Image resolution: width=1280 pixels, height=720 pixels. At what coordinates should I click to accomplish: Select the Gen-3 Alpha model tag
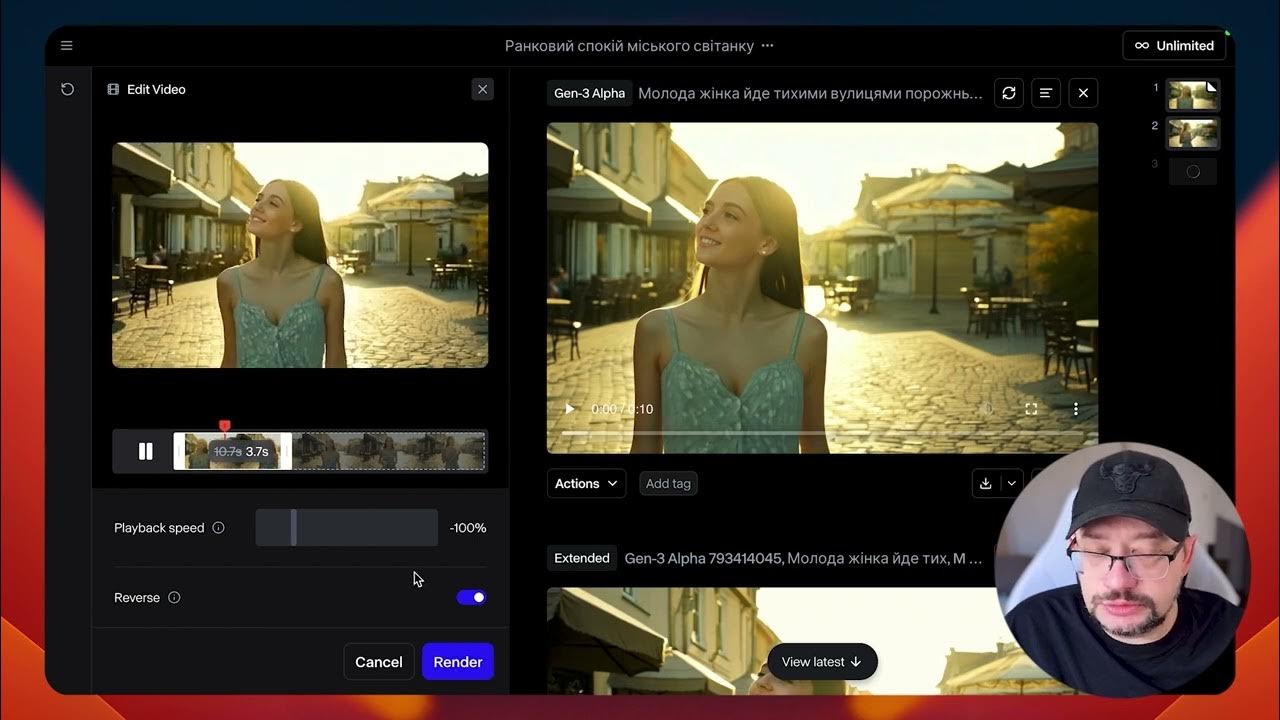pos(590,93)
